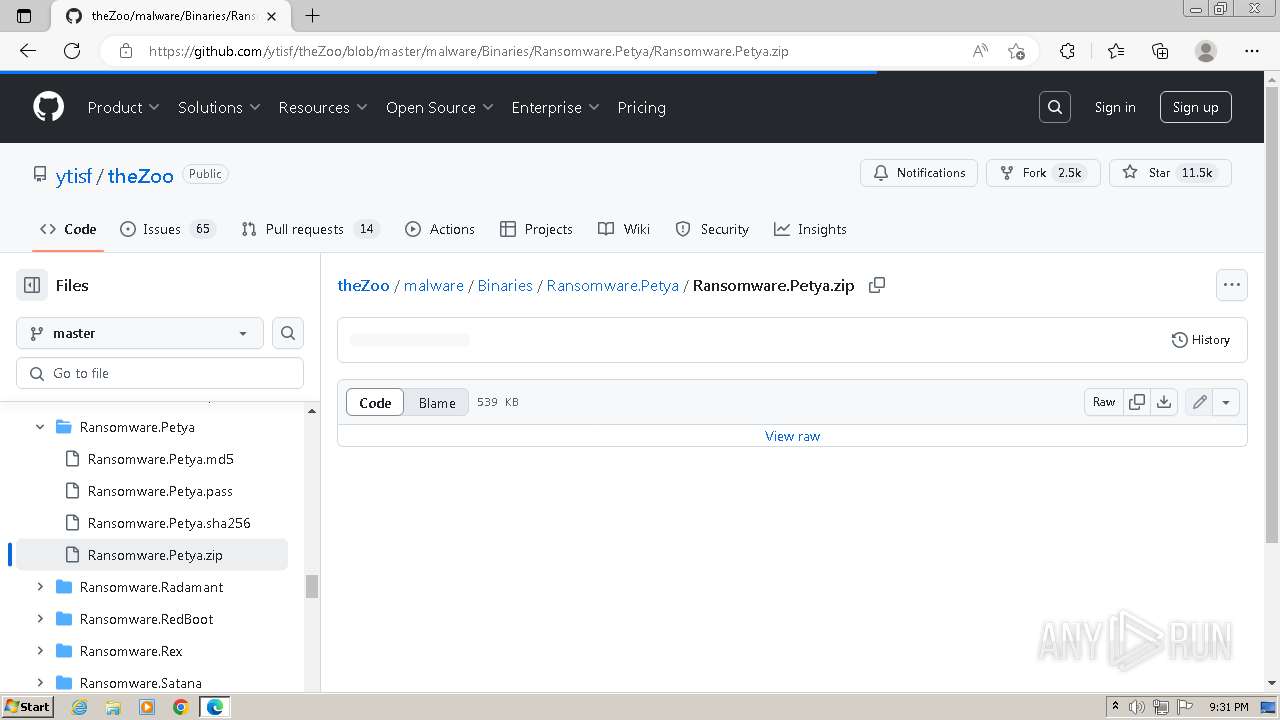Click the site info lock icon
The width and height of the screenshot is (1280, 720).
tap(126, 51)
